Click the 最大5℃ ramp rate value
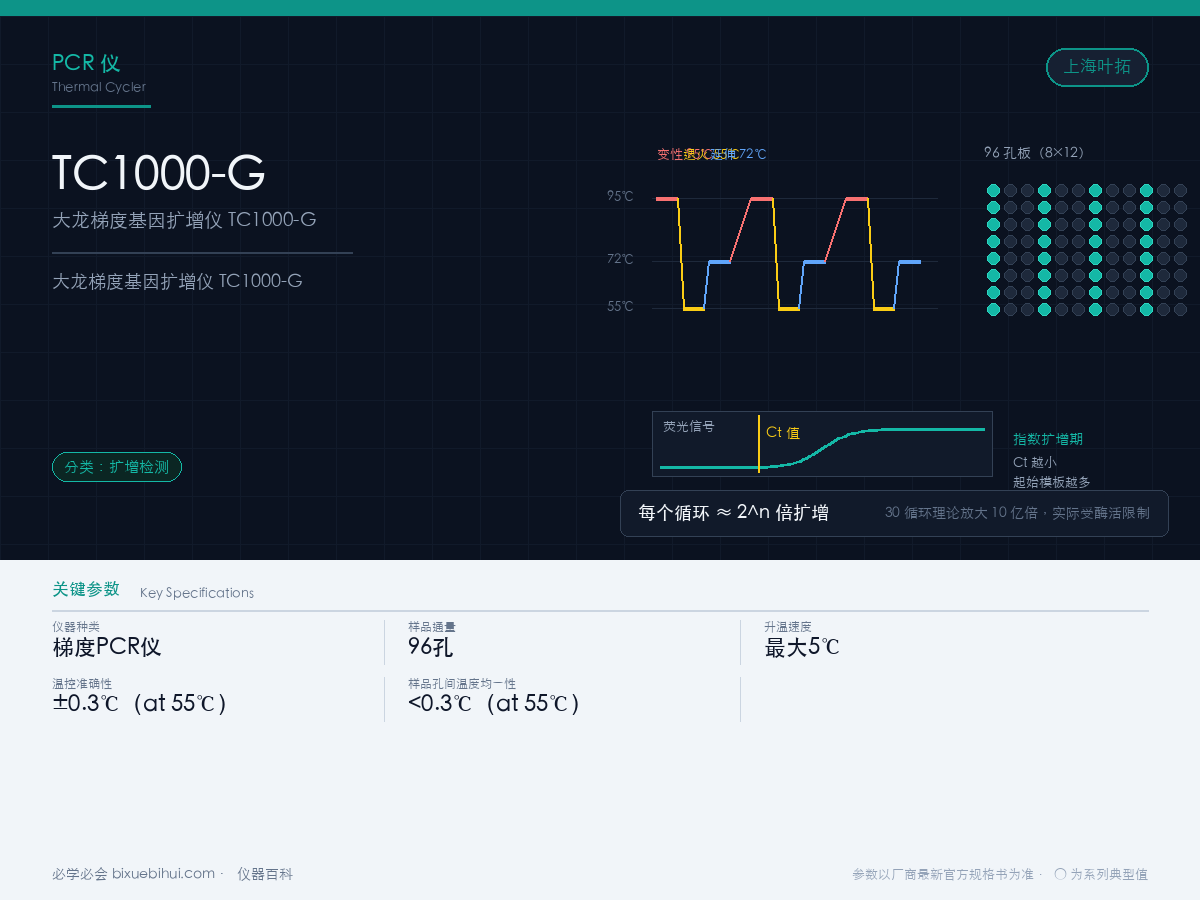 [x=802, y=647]
